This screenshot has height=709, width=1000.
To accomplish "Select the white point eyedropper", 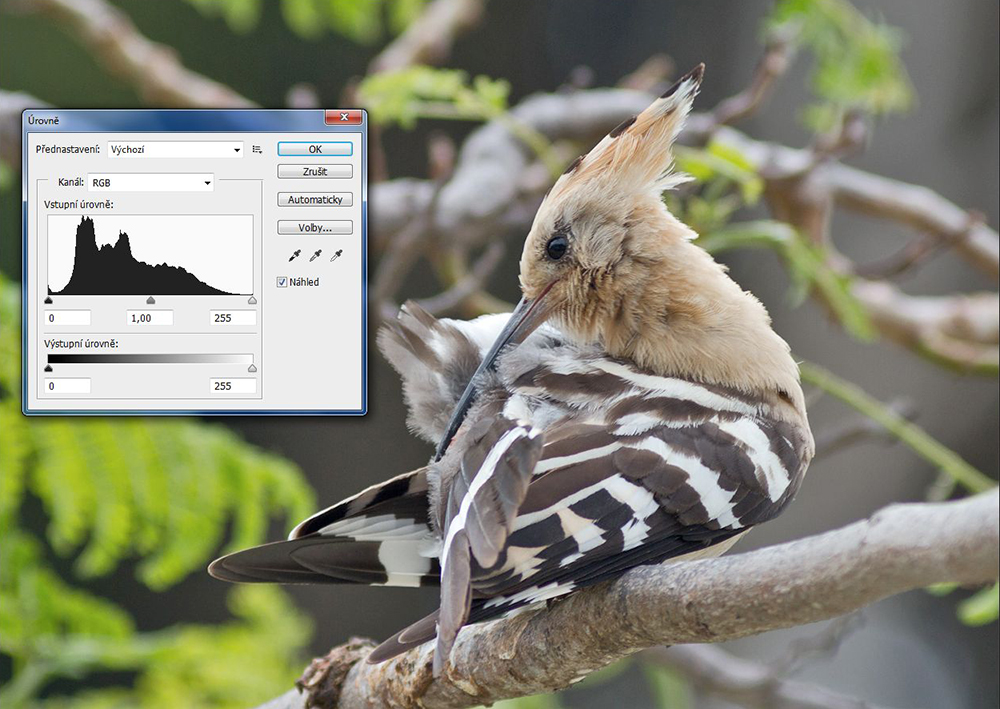I will (336, 256).
